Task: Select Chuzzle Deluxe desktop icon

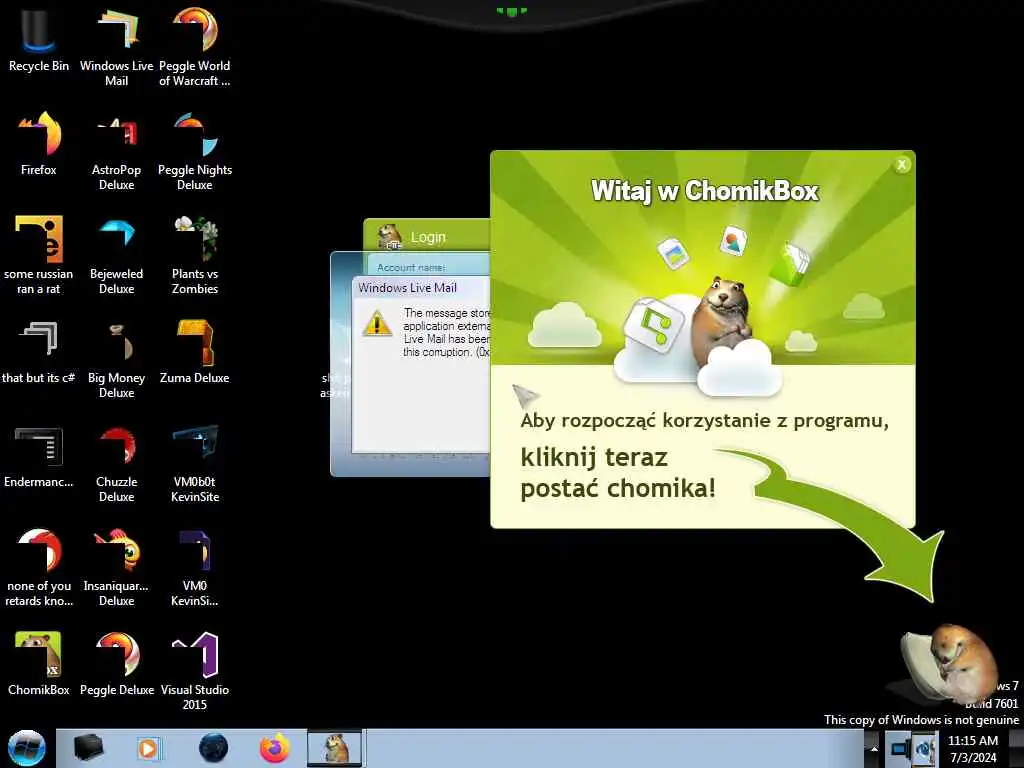Action: tap(116, 462)
